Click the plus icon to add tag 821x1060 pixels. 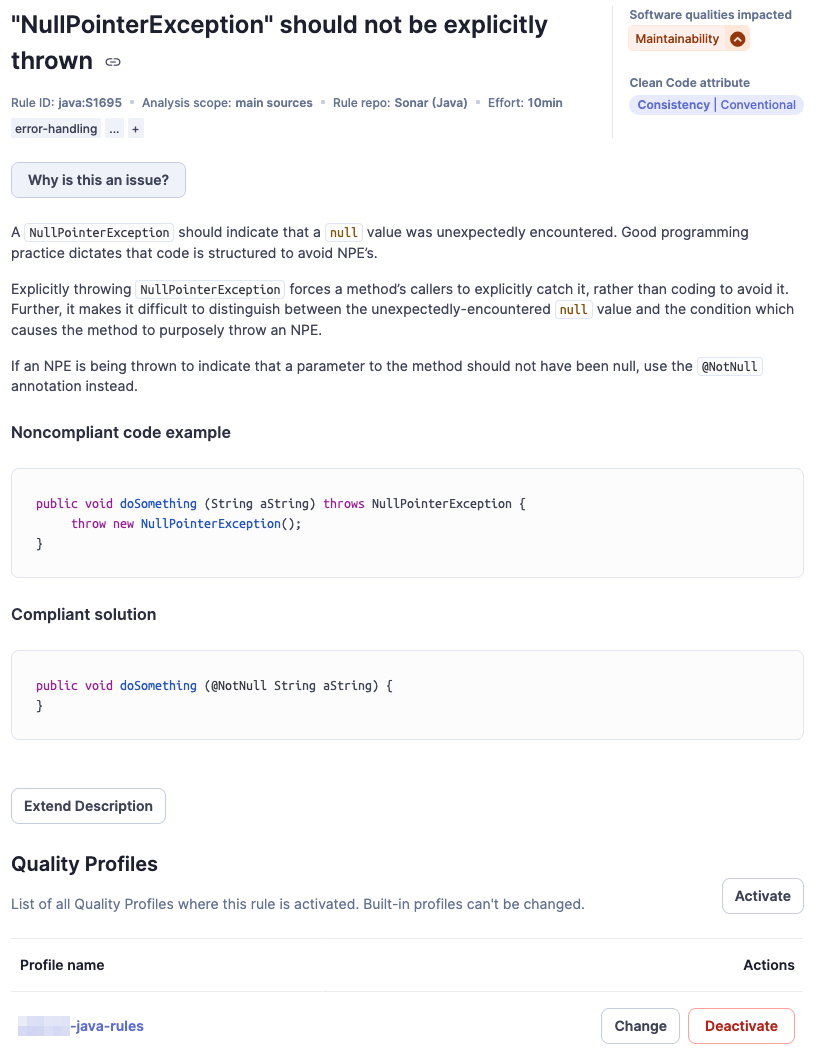(136, 129)
